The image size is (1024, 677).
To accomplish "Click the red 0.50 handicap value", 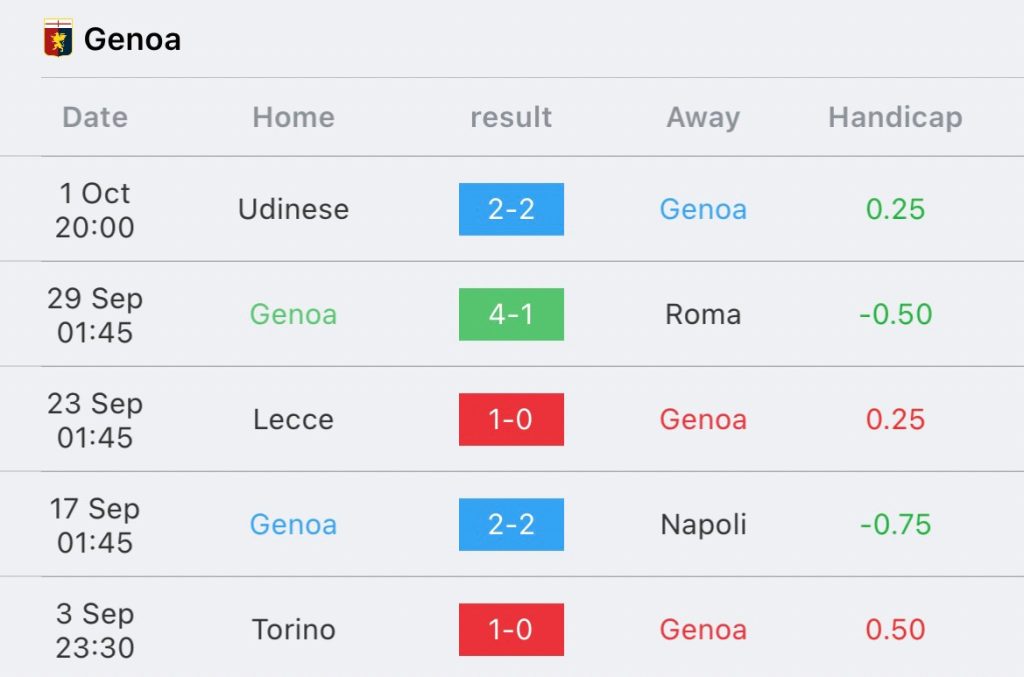I will point(895,630).
